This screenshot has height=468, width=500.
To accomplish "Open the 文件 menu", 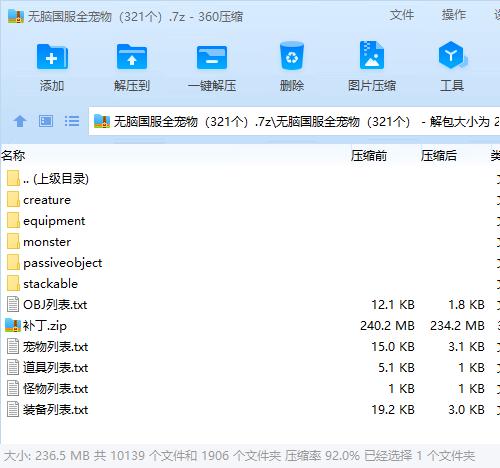I will point(402,15).
